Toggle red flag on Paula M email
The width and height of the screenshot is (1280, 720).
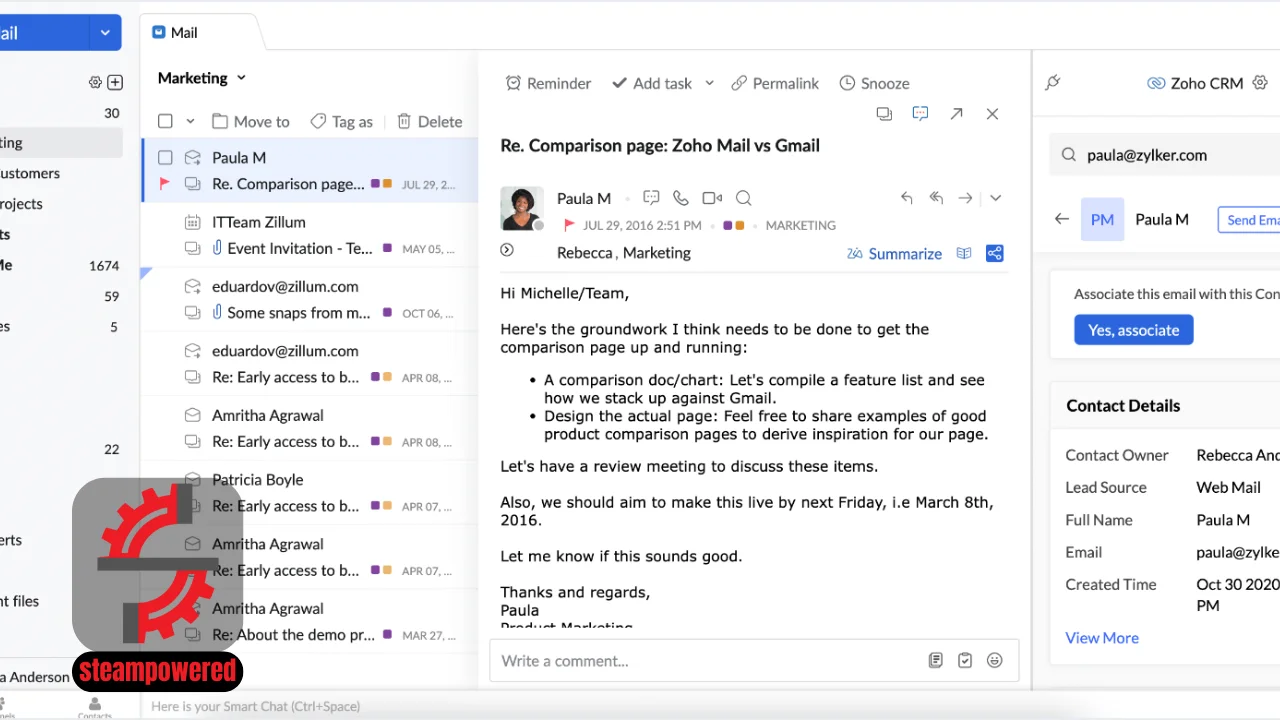tap(165, 184)
